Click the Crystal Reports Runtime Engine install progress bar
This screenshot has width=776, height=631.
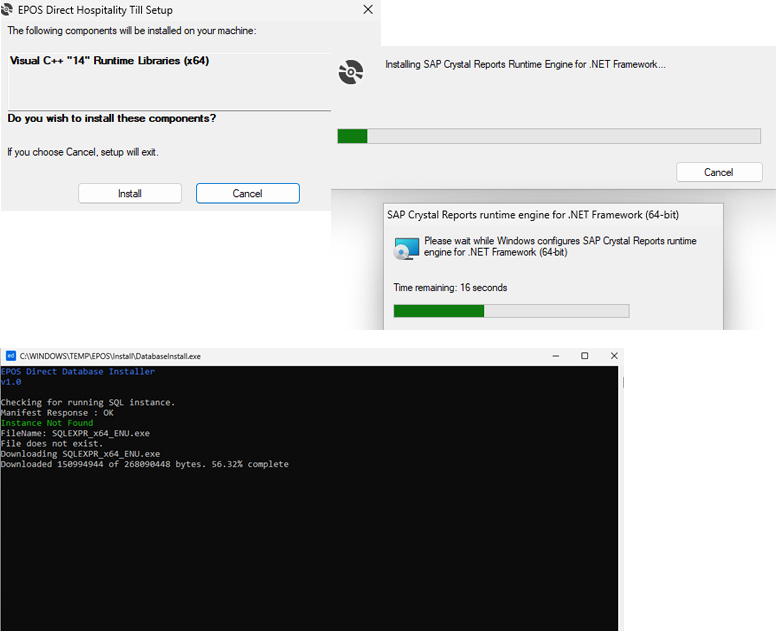click(x=549, y=136)
